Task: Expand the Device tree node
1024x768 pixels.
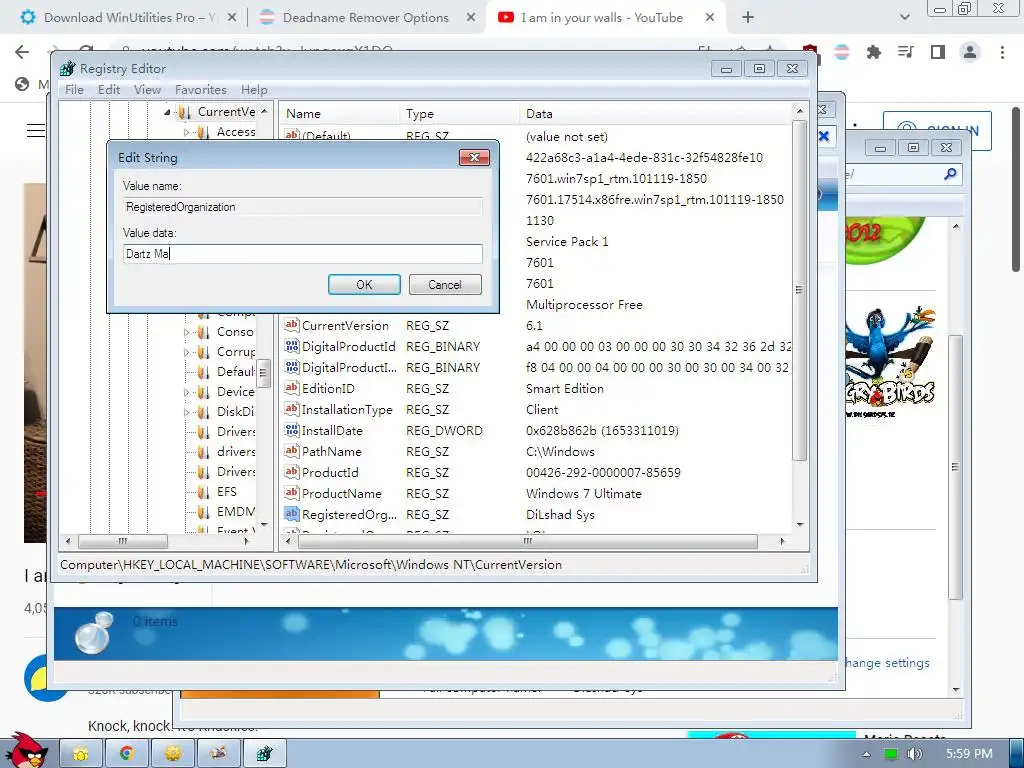Action: [187, 392]
